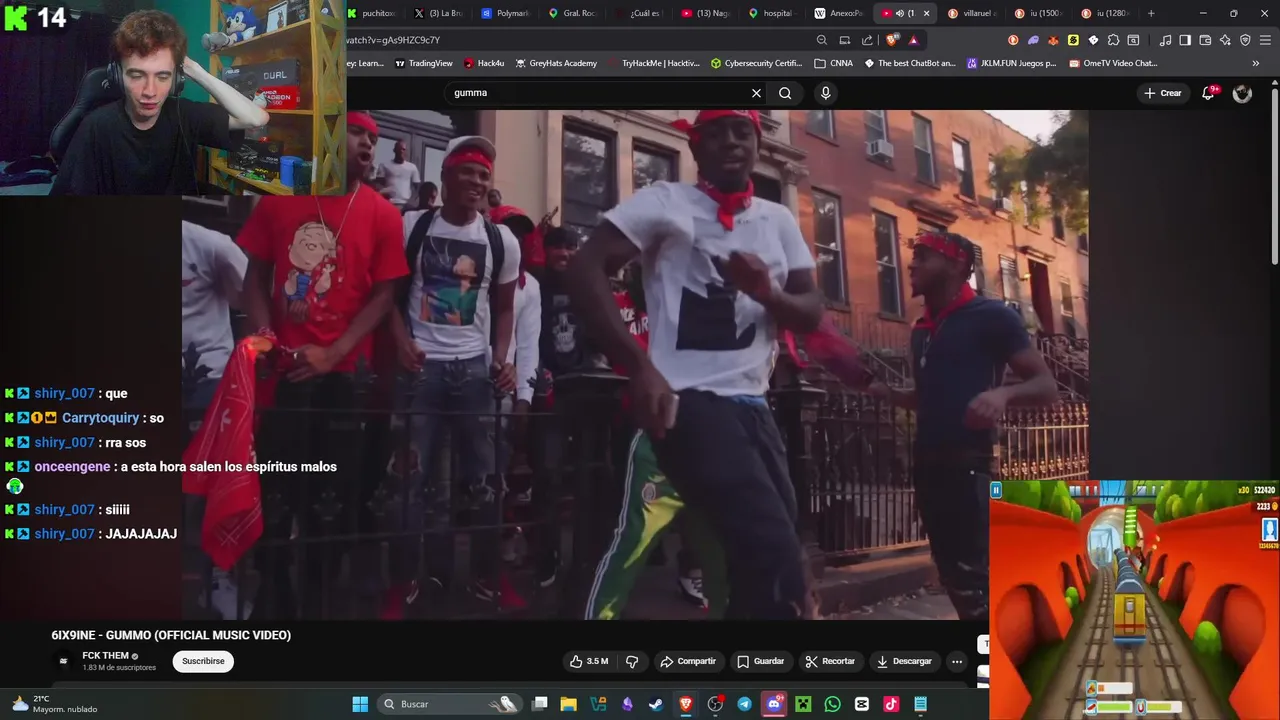
Task: Open the Brave VPN shield icon
Action: point(1245,40)
